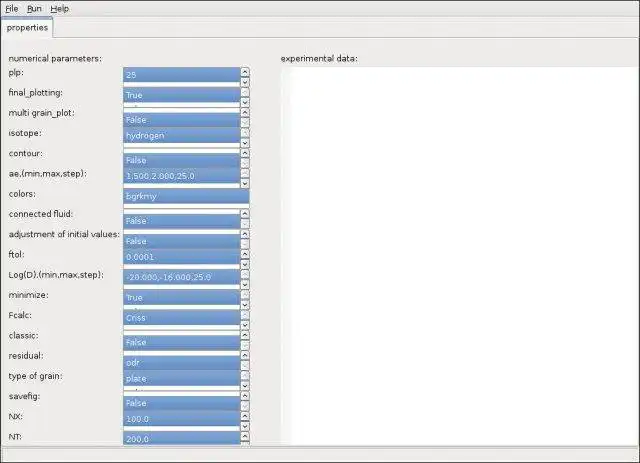Click the down arrow of the type of grain list
The image size is (640, 463).
coord(245,385)
